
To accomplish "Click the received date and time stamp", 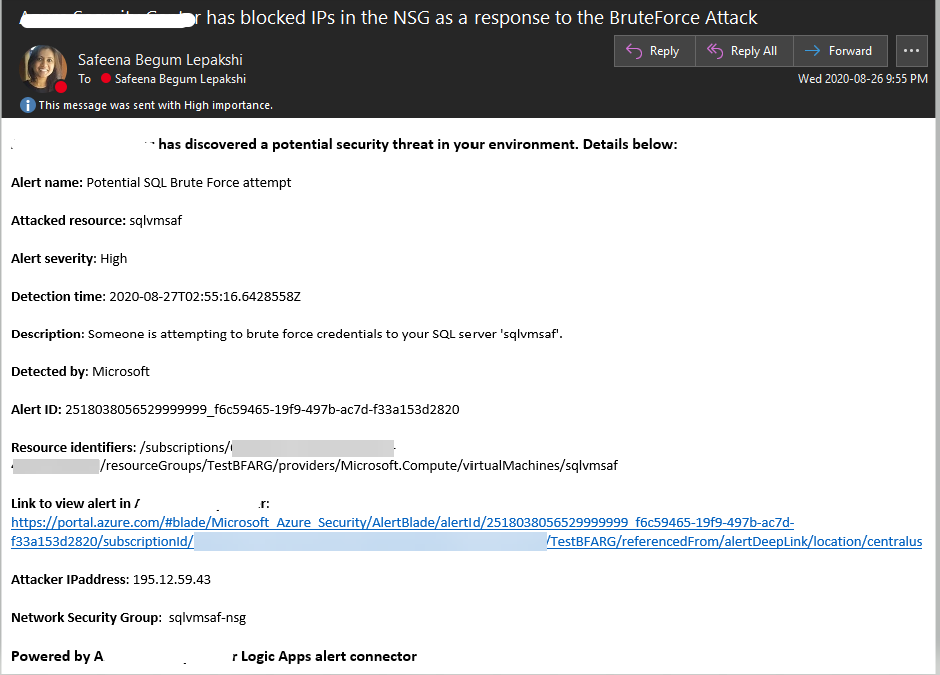I will click(x=862, y=79).
